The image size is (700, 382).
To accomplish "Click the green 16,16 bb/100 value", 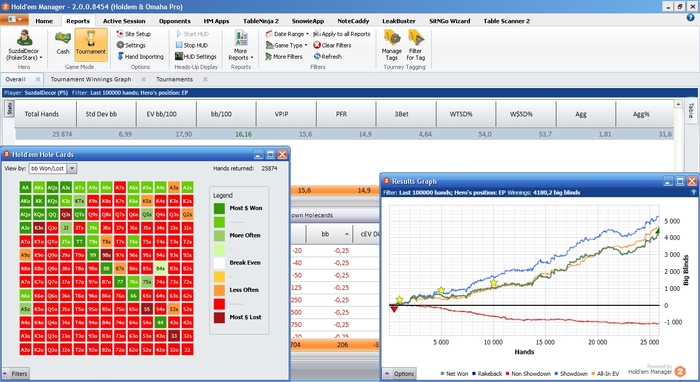I will [243, 134].
